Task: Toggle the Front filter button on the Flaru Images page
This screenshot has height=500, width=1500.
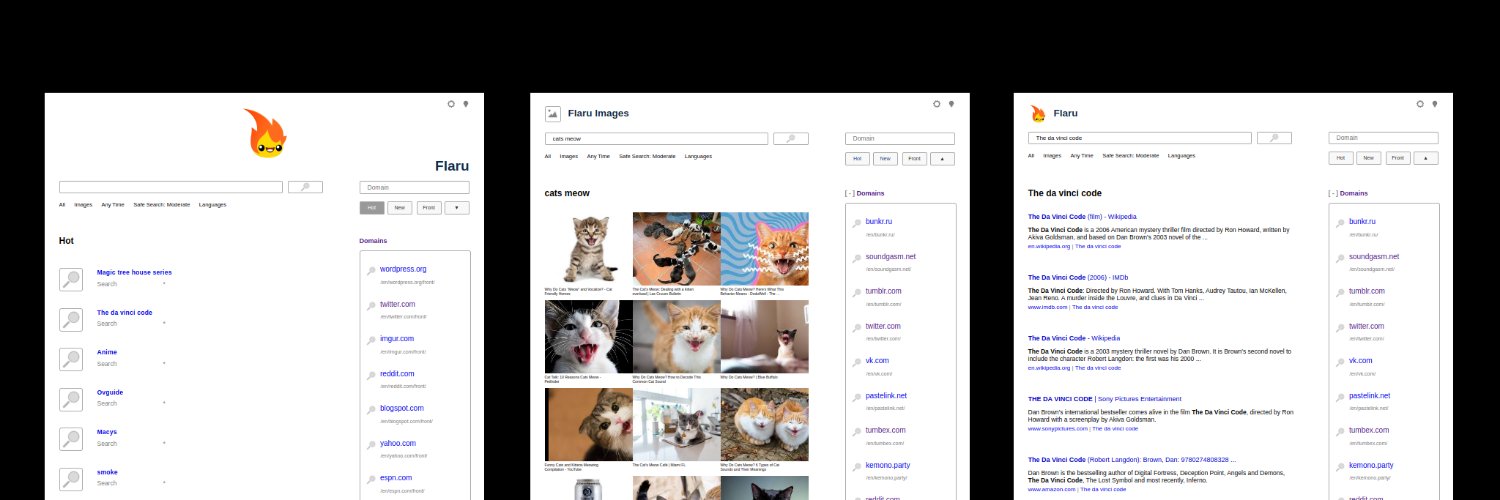Action: [x=914, y=158]
